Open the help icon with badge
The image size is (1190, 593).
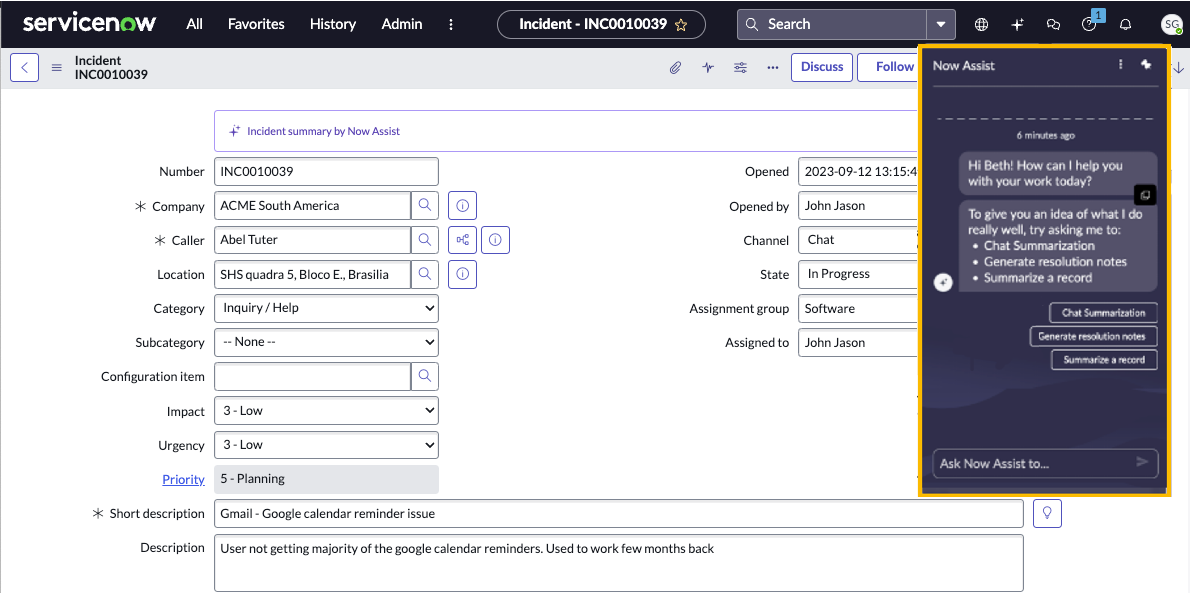pyautogui.click(x=1090, y=23)
